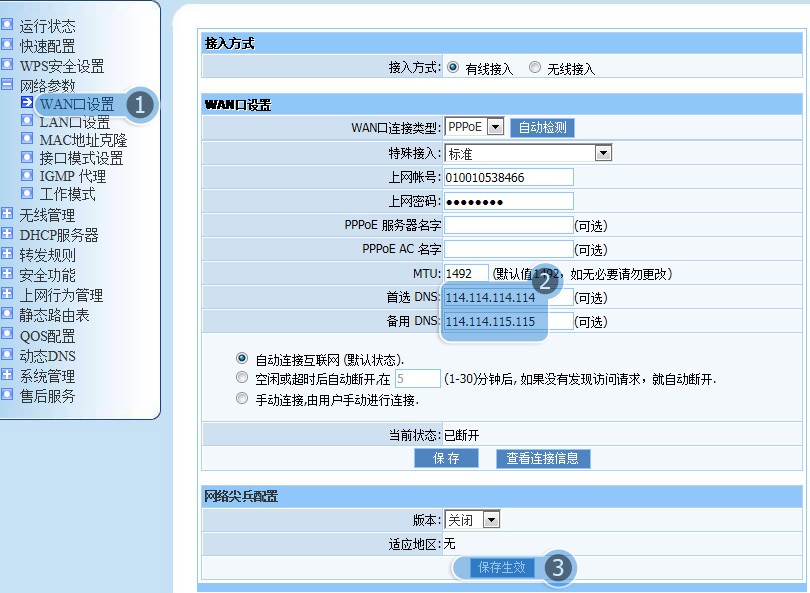Image resolution: width=810 pixels, height=593 pixels.
Task: Click the 自动检测 button
Action: click(542, 127)
